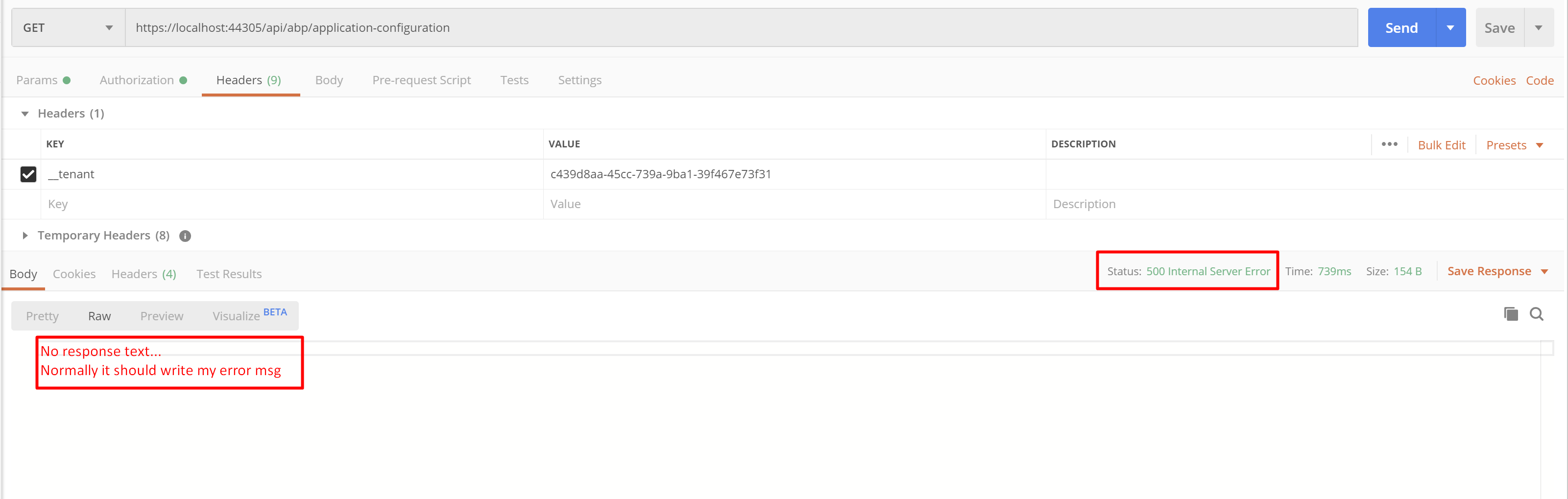Expand the Temporary Headers section
This screenshot has width=1568, height=499.
[25, 236]
